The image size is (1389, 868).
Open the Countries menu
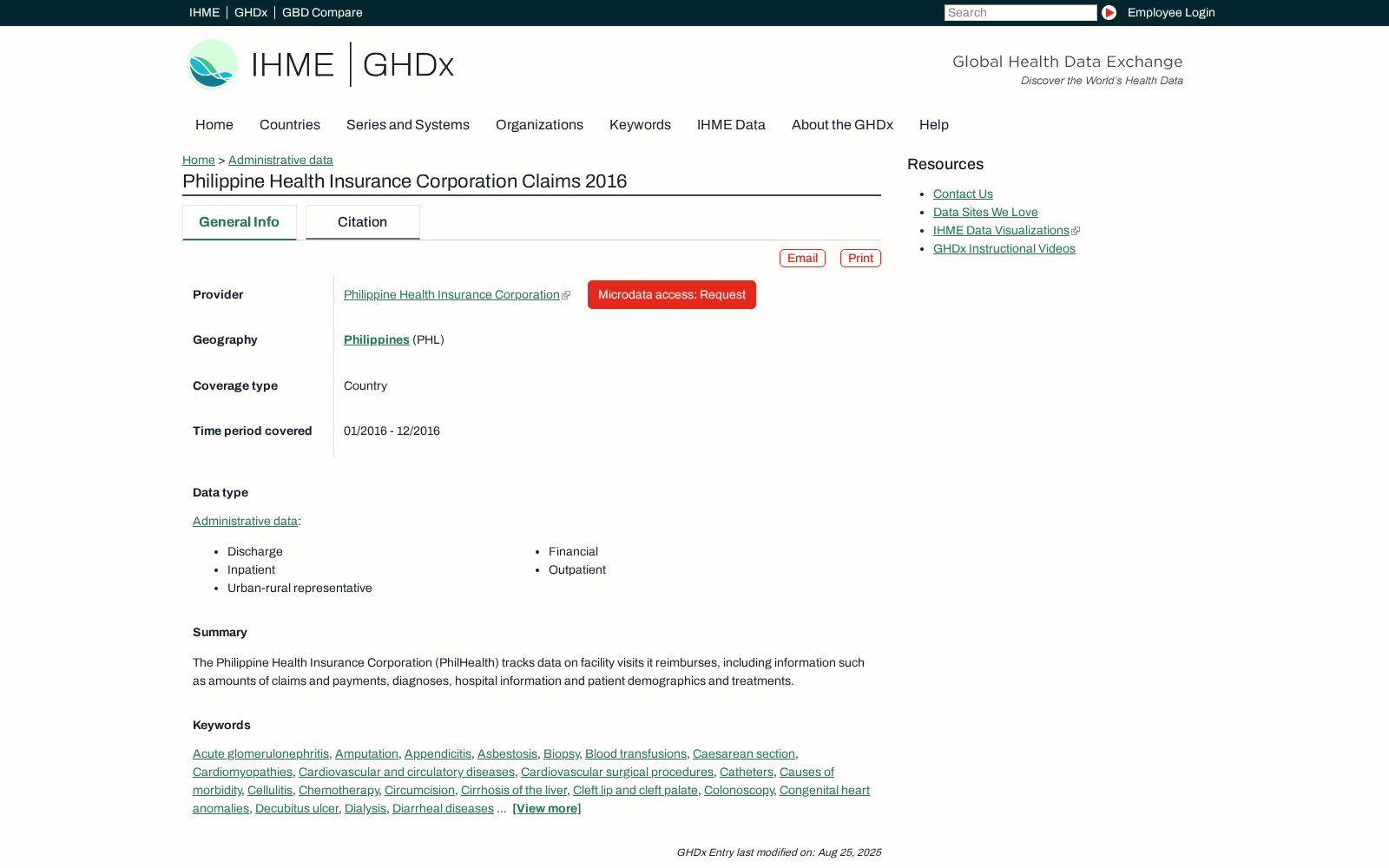click(290, 125)
